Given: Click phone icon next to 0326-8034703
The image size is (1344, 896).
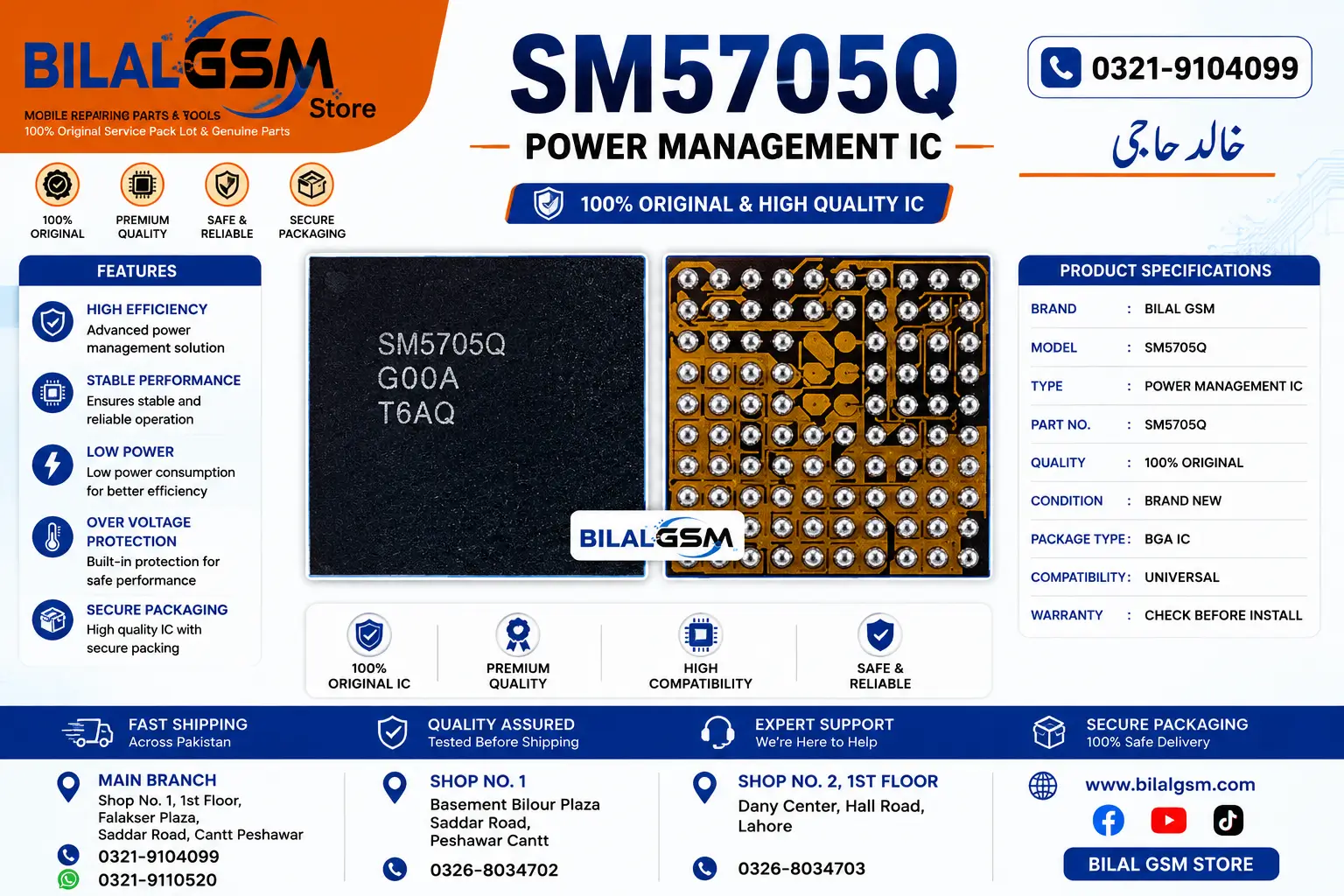Looking at the screenshot, I should tap(704, 868).
